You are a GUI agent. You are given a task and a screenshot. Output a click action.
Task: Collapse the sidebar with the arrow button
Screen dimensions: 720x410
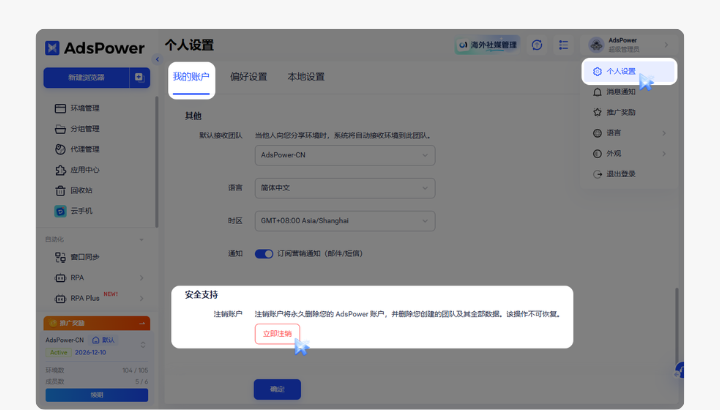[157, 59]
